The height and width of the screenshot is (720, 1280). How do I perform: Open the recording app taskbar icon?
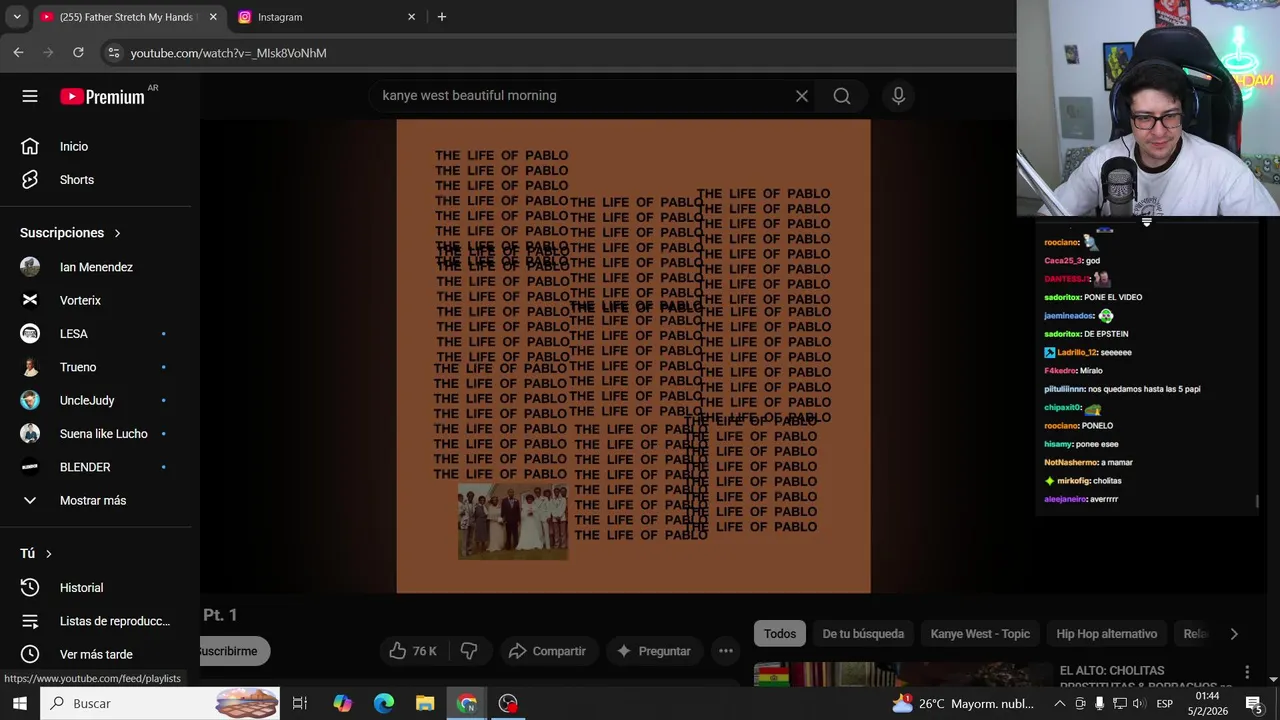pos(508,704)
